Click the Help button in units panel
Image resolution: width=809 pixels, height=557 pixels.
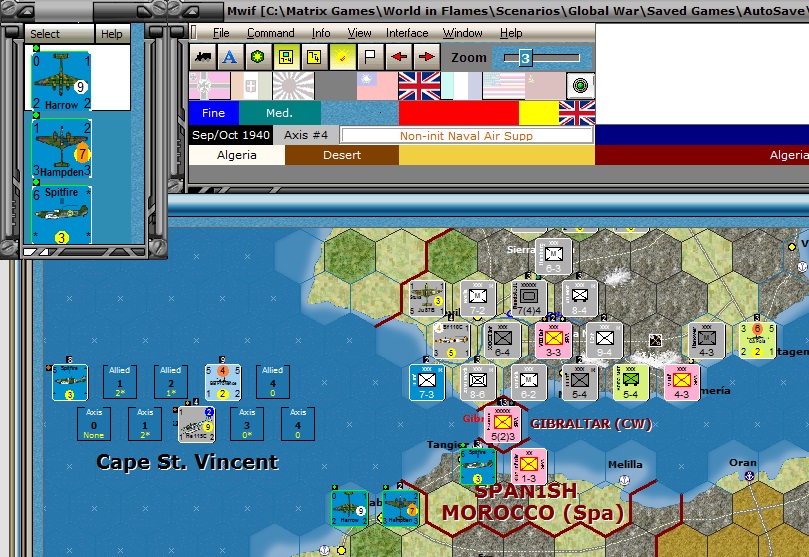tap(112, 34)
